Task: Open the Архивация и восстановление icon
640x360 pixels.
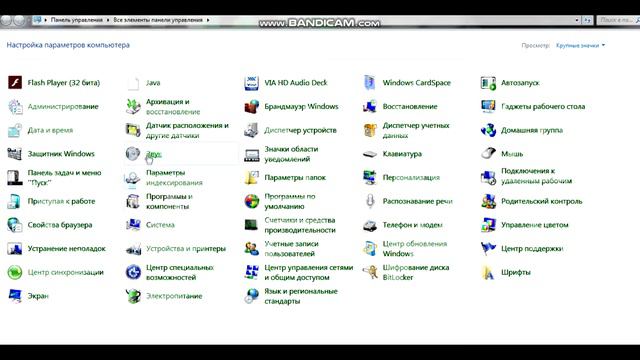Action: tap(133, 107)
